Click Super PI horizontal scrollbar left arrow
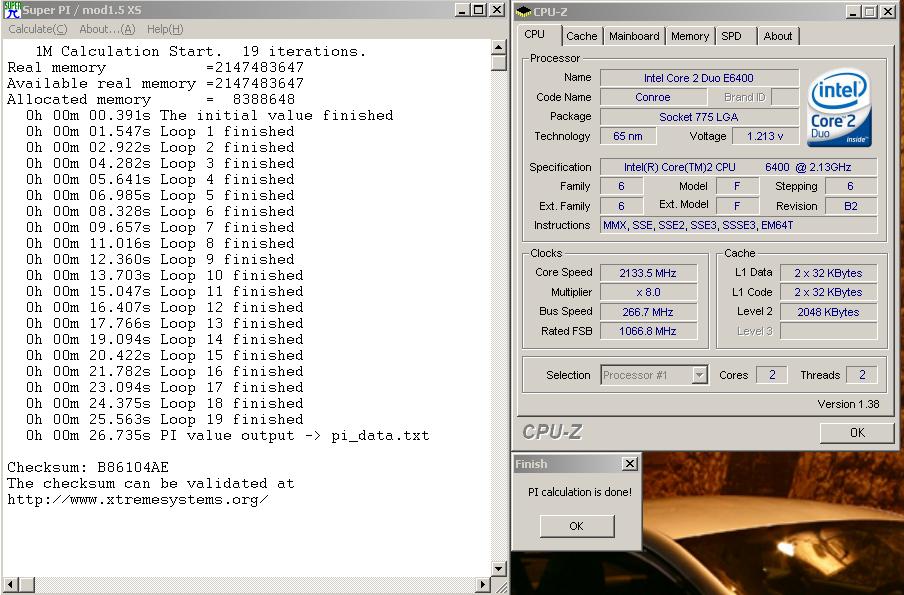This screenshot has width=904, height=595. [10, 585]
